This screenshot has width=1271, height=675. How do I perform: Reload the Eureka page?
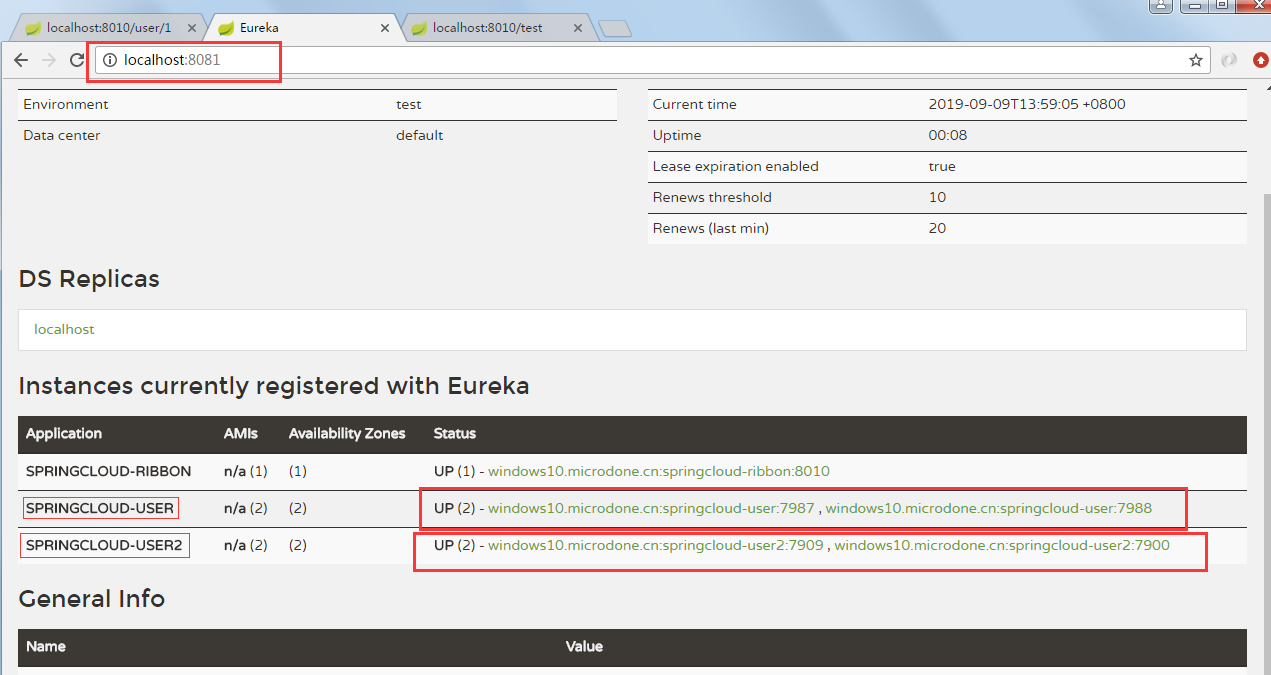(x=76, y=61)
